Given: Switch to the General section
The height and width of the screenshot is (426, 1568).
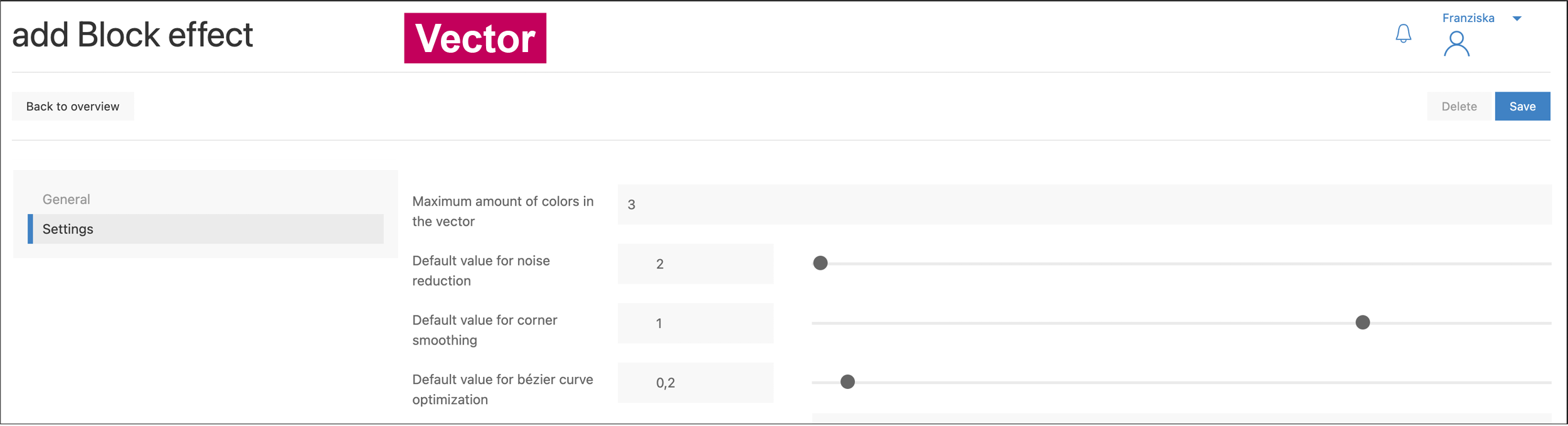Looking at the screenshot, I should 66,200.
